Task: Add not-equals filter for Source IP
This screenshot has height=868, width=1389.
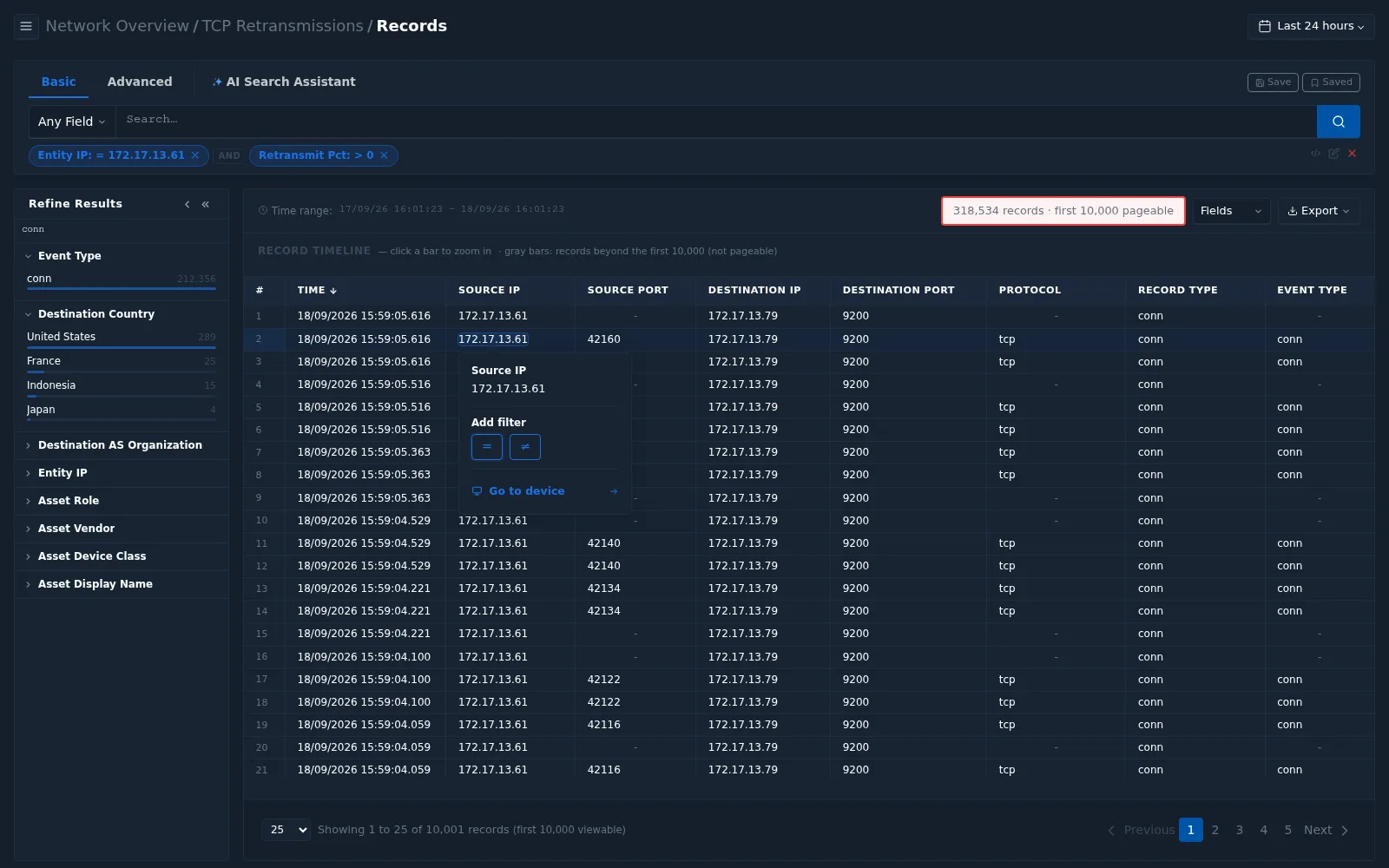Action: (x=524, y=447)
